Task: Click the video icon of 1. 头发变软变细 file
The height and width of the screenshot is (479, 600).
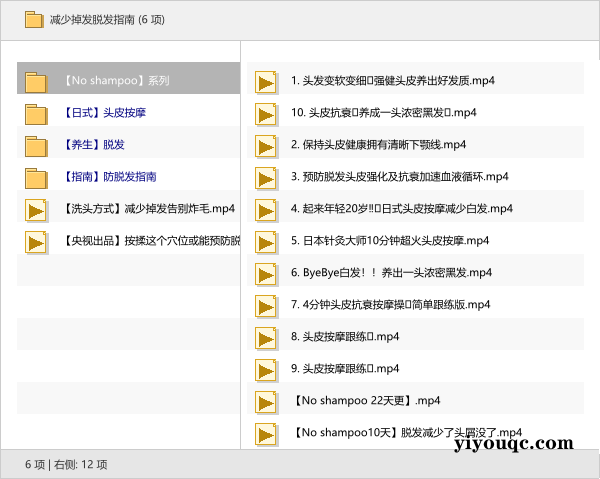Action: (x=266, y=81)
